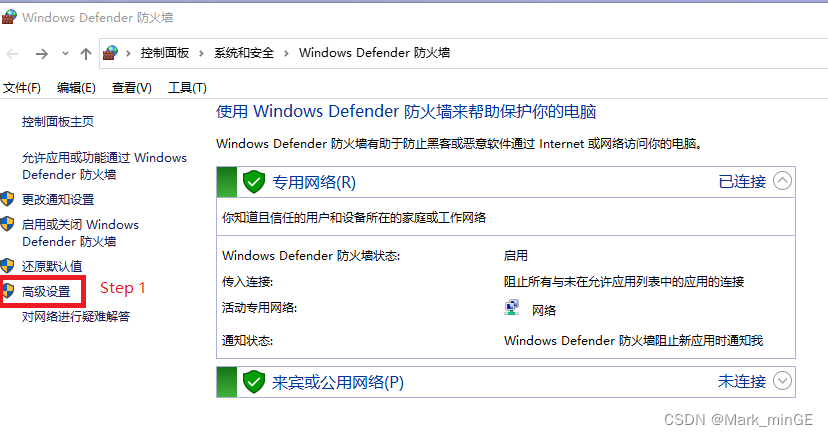Open 控制面板 breadcrumb item
This screenshot has width=828, height=436.
tap(165, 53)
